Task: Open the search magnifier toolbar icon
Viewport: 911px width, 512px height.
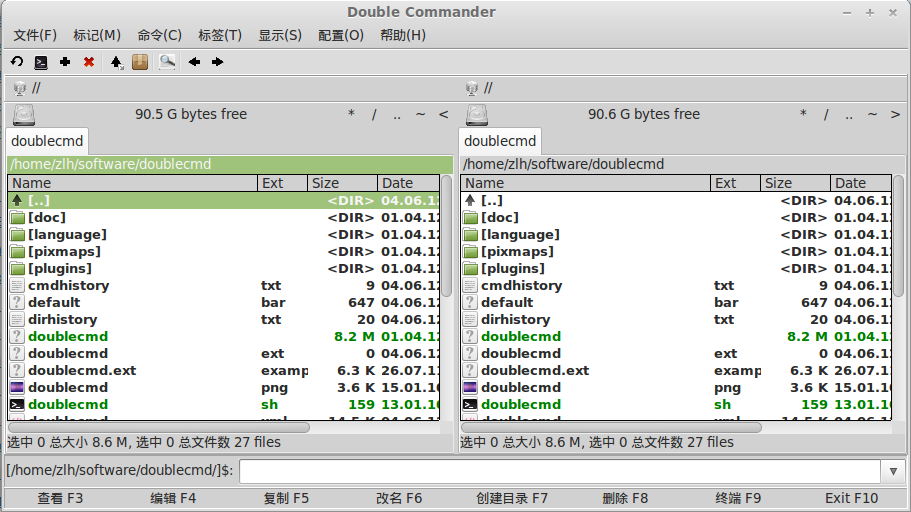Action: pyautogui.click(x=167, y=62)
